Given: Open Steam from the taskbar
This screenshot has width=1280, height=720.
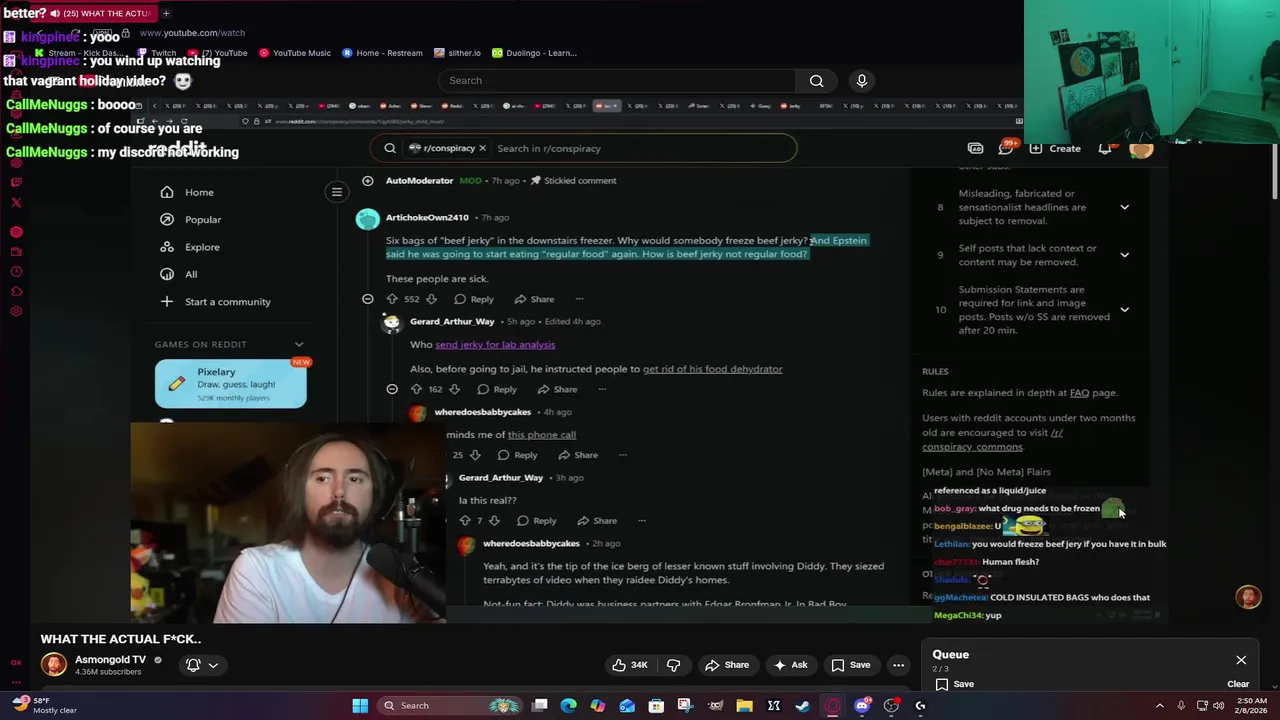Looking at the screenshot, I should tap(802, 706).
